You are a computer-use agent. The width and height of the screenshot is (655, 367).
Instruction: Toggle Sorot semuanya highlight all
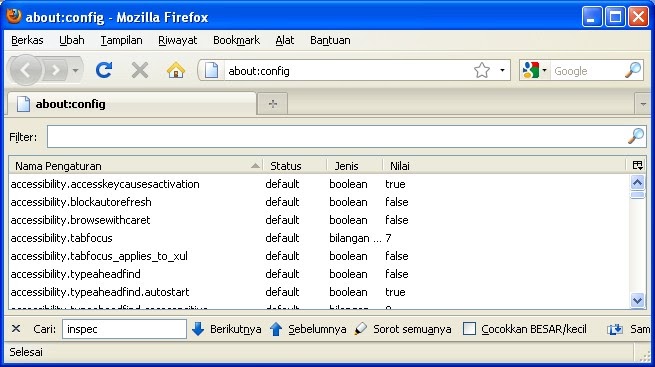coord(403,329)
